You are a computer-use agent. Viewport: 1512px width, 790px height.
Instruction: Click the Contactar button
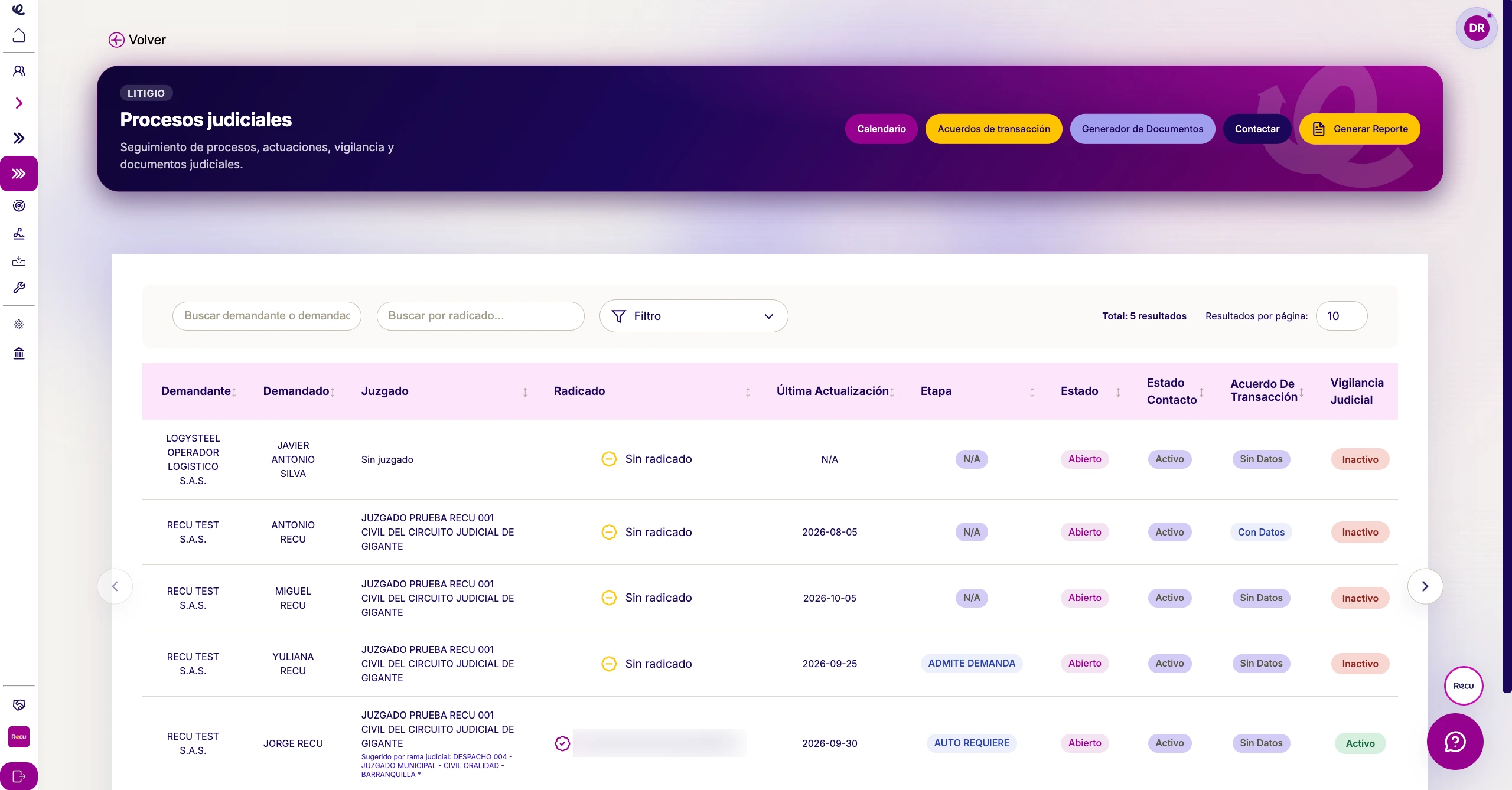(x=1257, y=129)
